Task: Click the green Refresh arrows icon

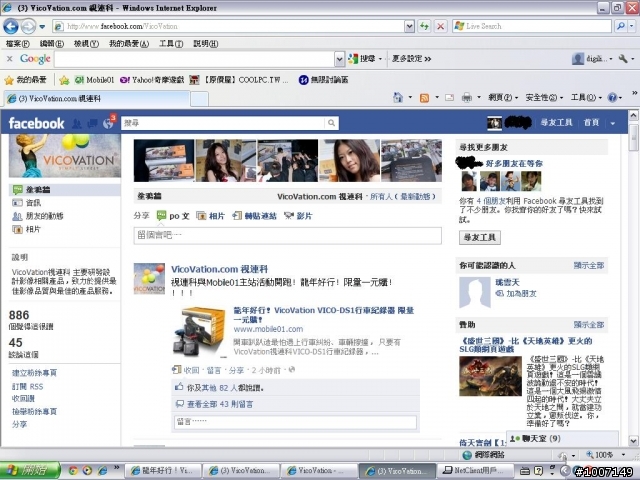Action: (424, 26)
